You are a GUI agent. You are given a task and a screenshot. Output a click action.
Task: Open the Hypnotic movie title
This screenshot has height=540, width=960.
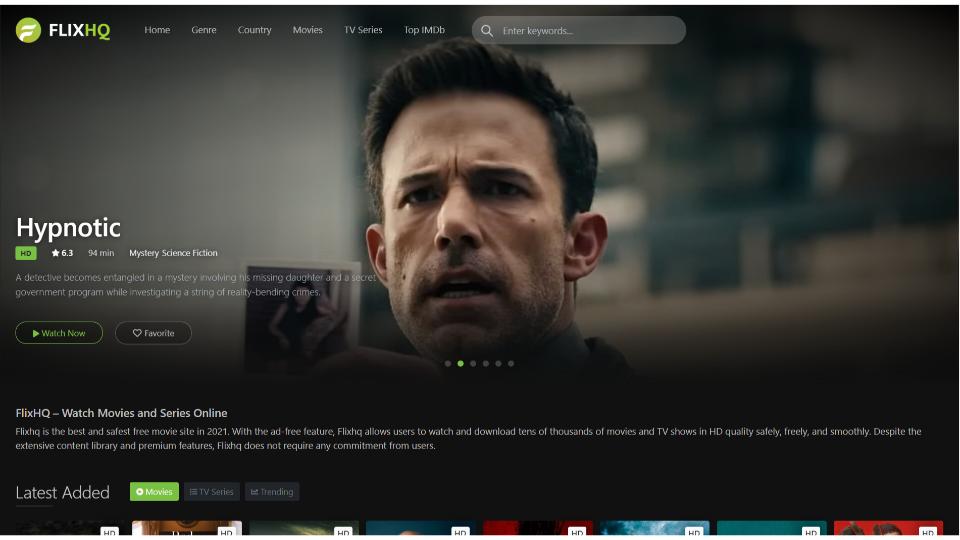pyautogui.click(x=68, y=228)
